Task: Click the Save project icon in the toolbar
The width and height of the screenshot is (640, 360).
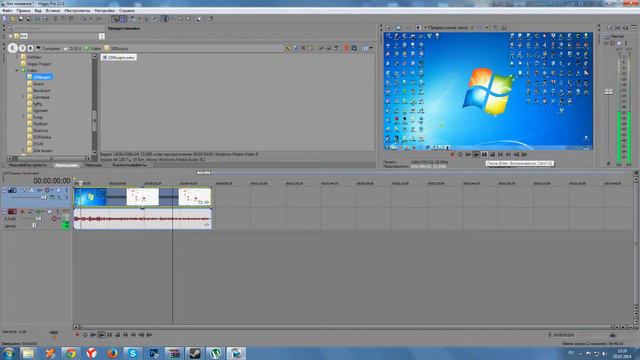Action: (x=21, y=19)
